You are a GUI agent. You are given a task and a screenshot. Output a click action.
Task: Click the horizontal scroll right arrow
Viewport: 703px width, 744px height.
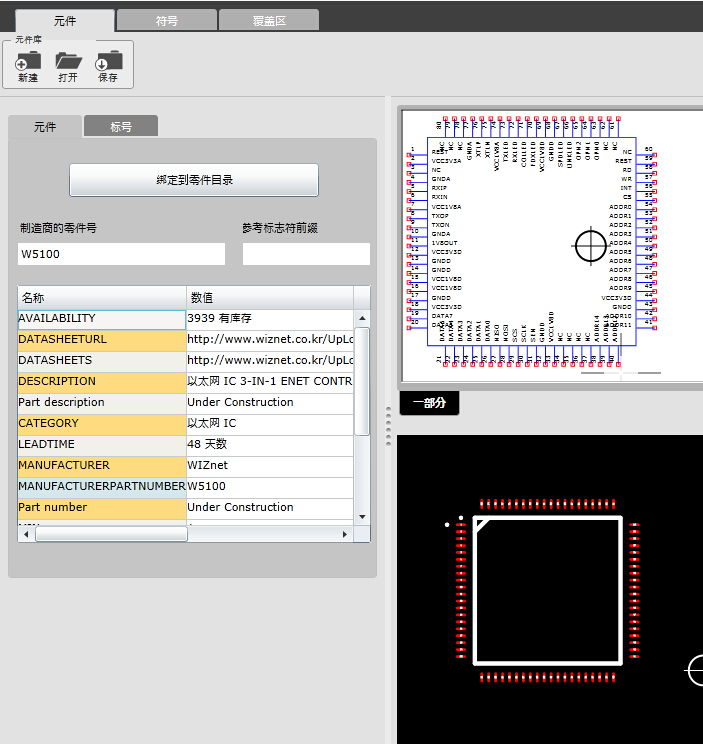tap(345, 534)
